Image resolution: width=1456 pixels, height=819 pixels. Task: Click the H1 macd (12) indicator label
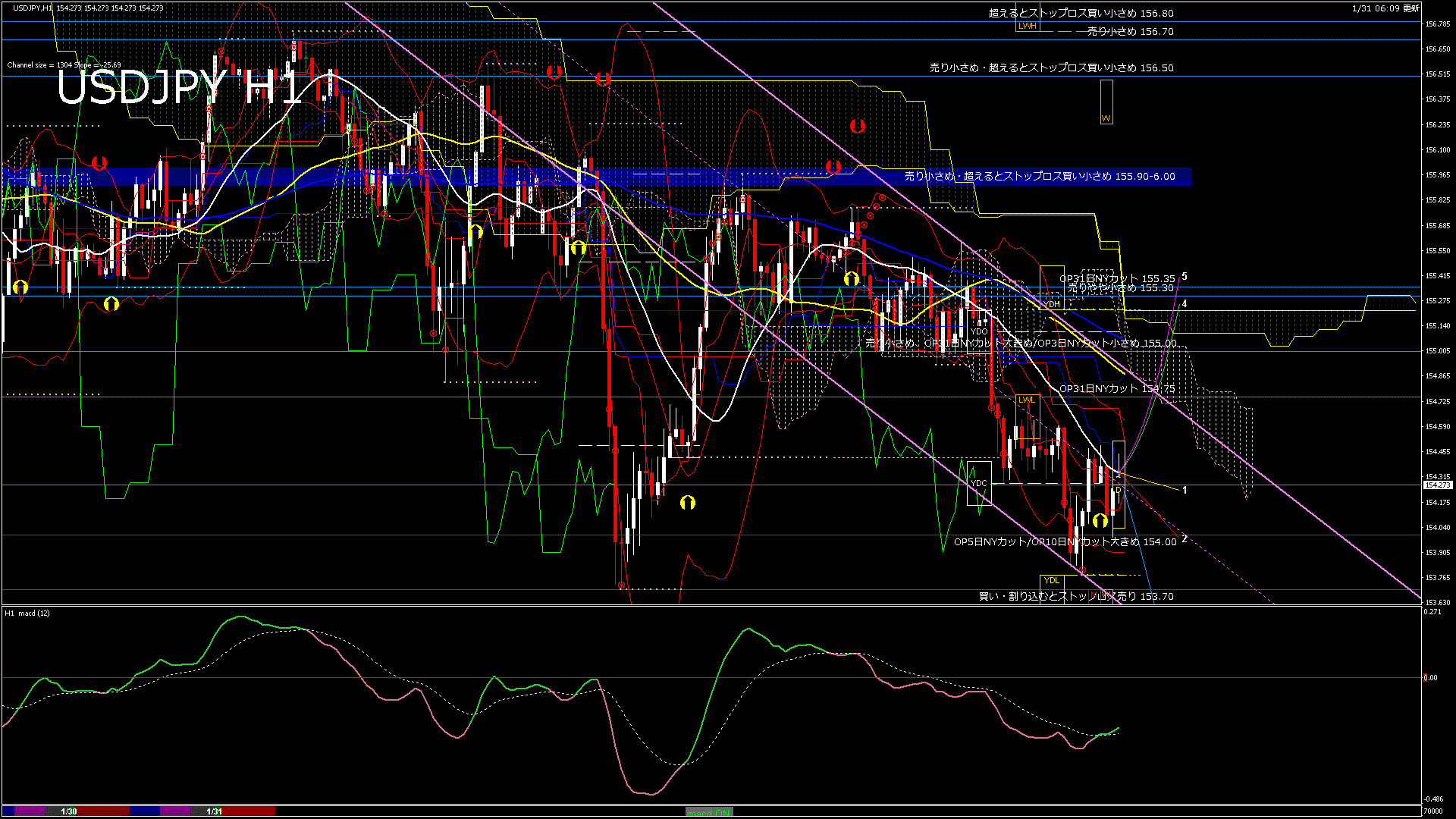point(27,613)
